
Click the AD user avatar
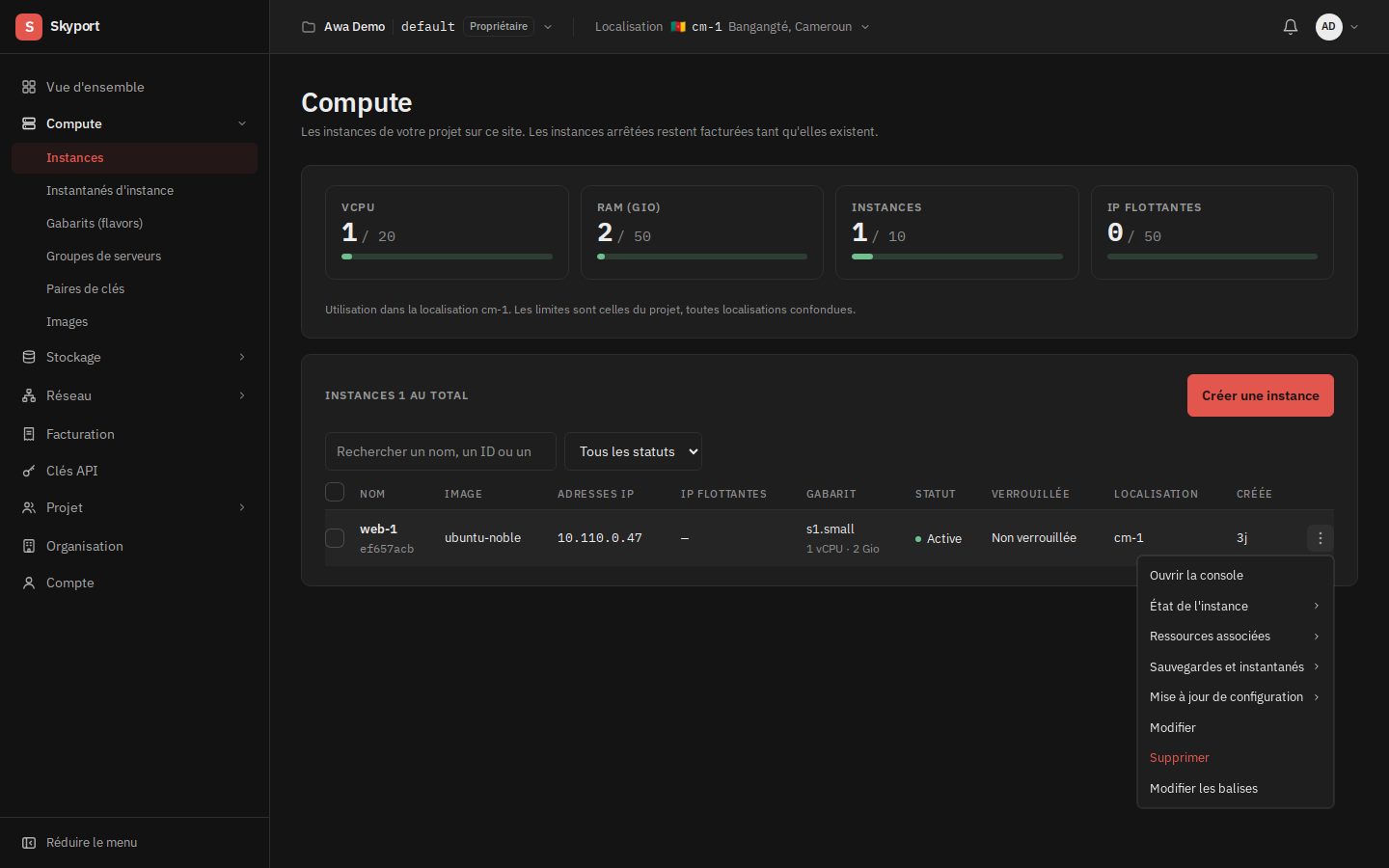click(1329, 27)
